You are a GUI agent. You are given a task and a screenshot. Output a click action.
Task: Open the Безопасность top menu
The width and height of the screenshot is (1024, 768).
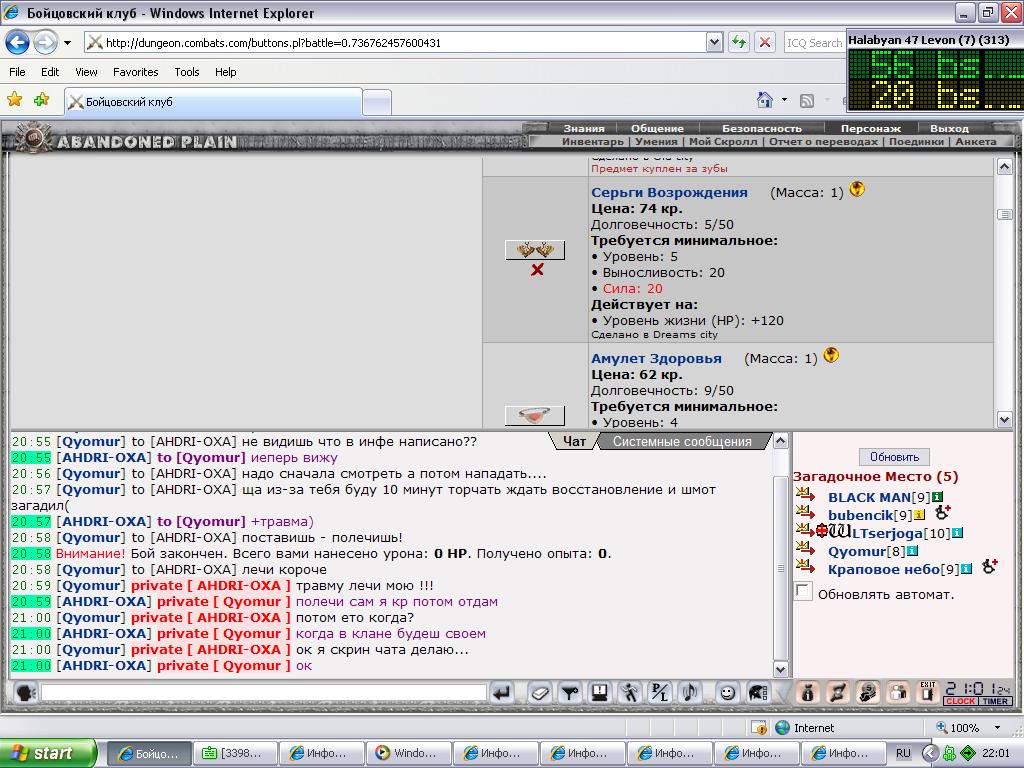click(761, 128)
